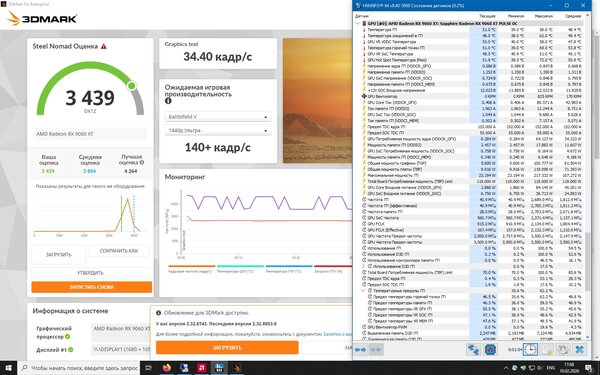Click the taskbar search input field
600x375 pixels.
click(79, 368)
